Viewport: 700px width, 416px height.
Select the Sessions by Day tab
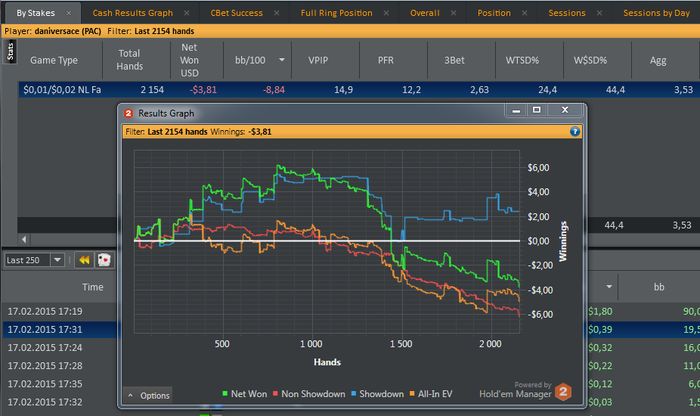point(656,13)
